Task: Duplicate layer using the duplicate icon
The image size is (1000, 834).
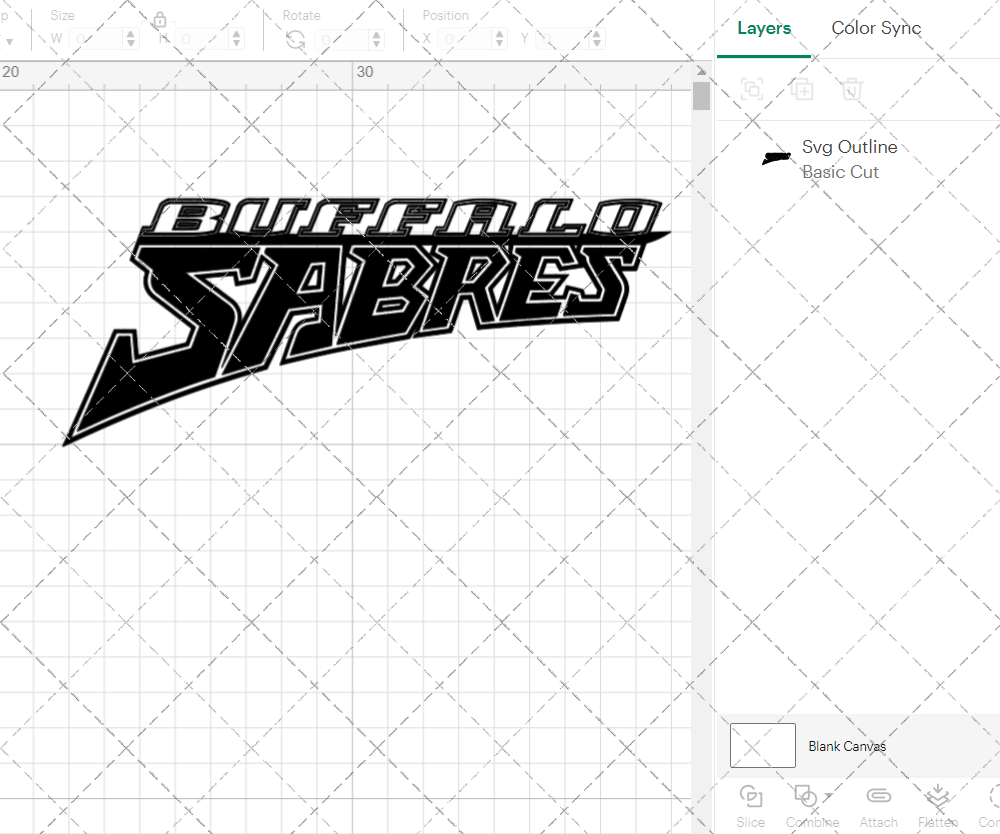Action: [802, 89]
